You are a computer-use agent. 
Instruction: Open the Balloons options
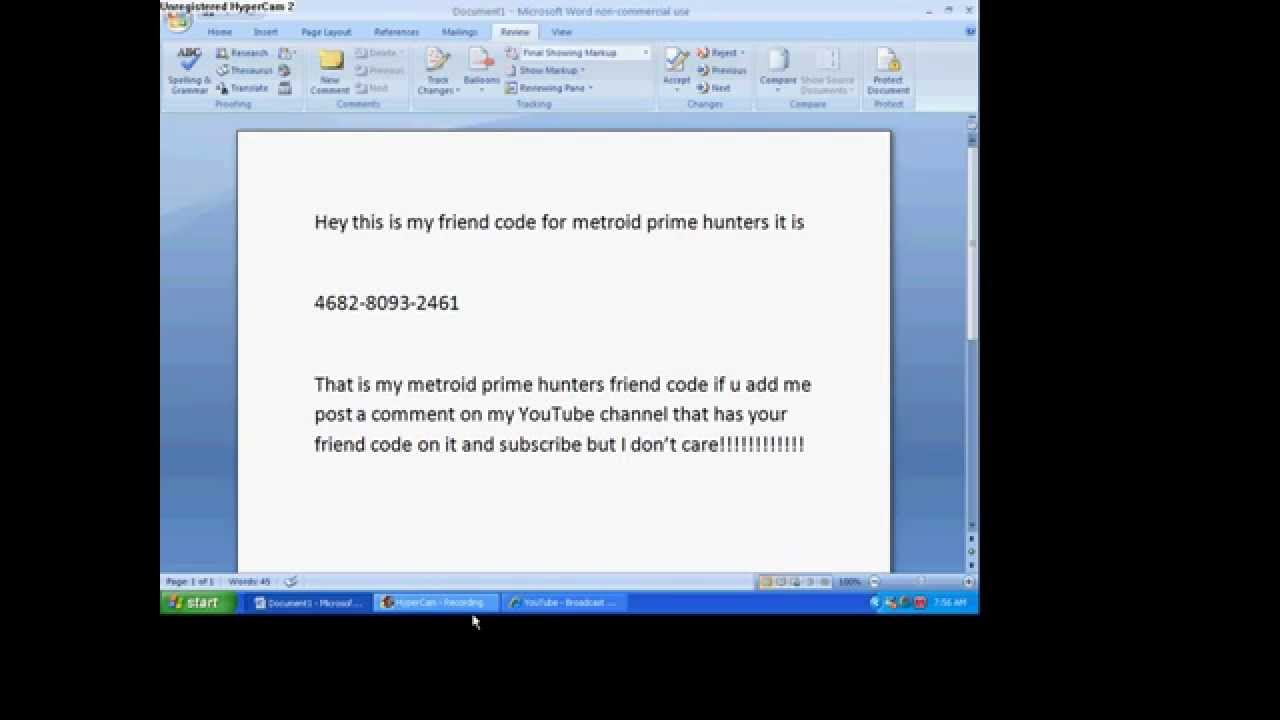point(481,71)
